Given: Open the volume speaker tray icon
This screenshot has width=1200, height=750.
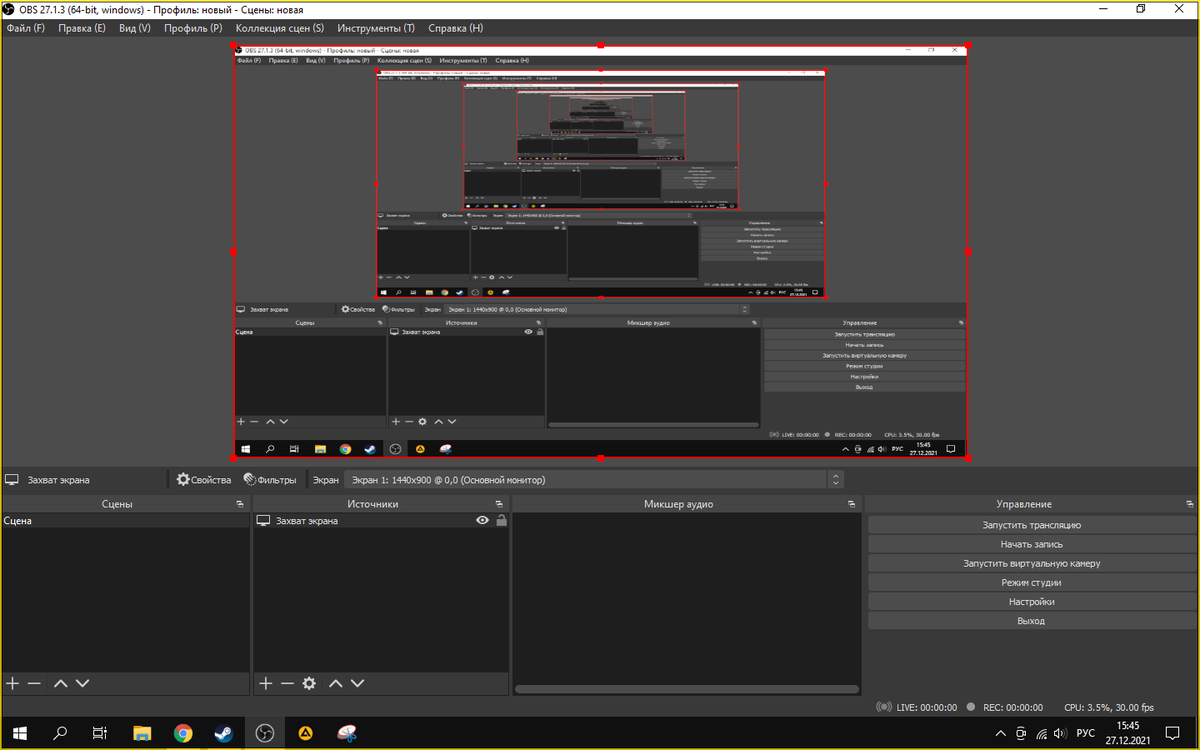Looking at the screenshot, I should (1060, 733).
